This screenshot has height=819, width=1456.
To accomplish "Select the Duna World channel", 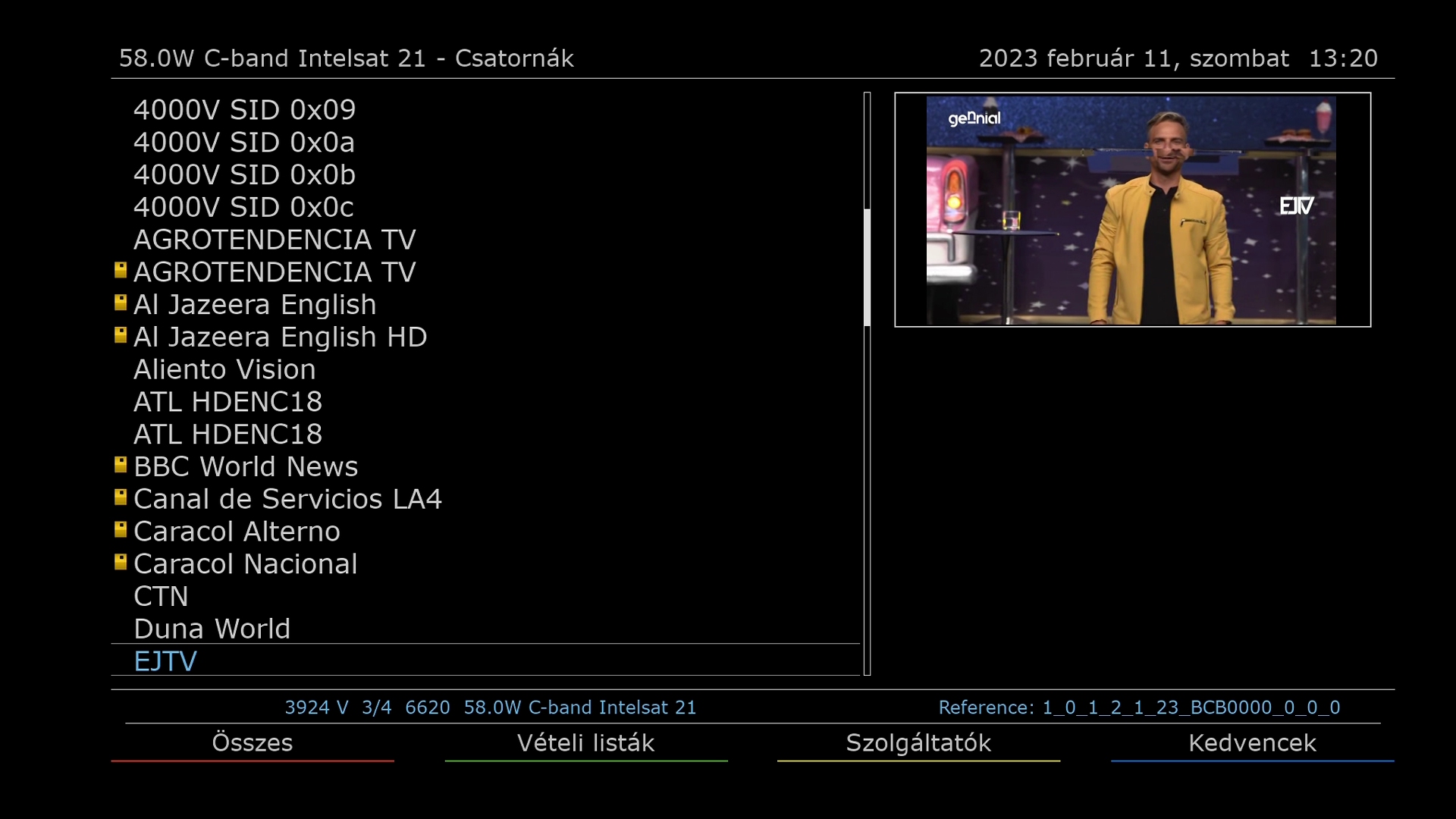I will 485,629.
